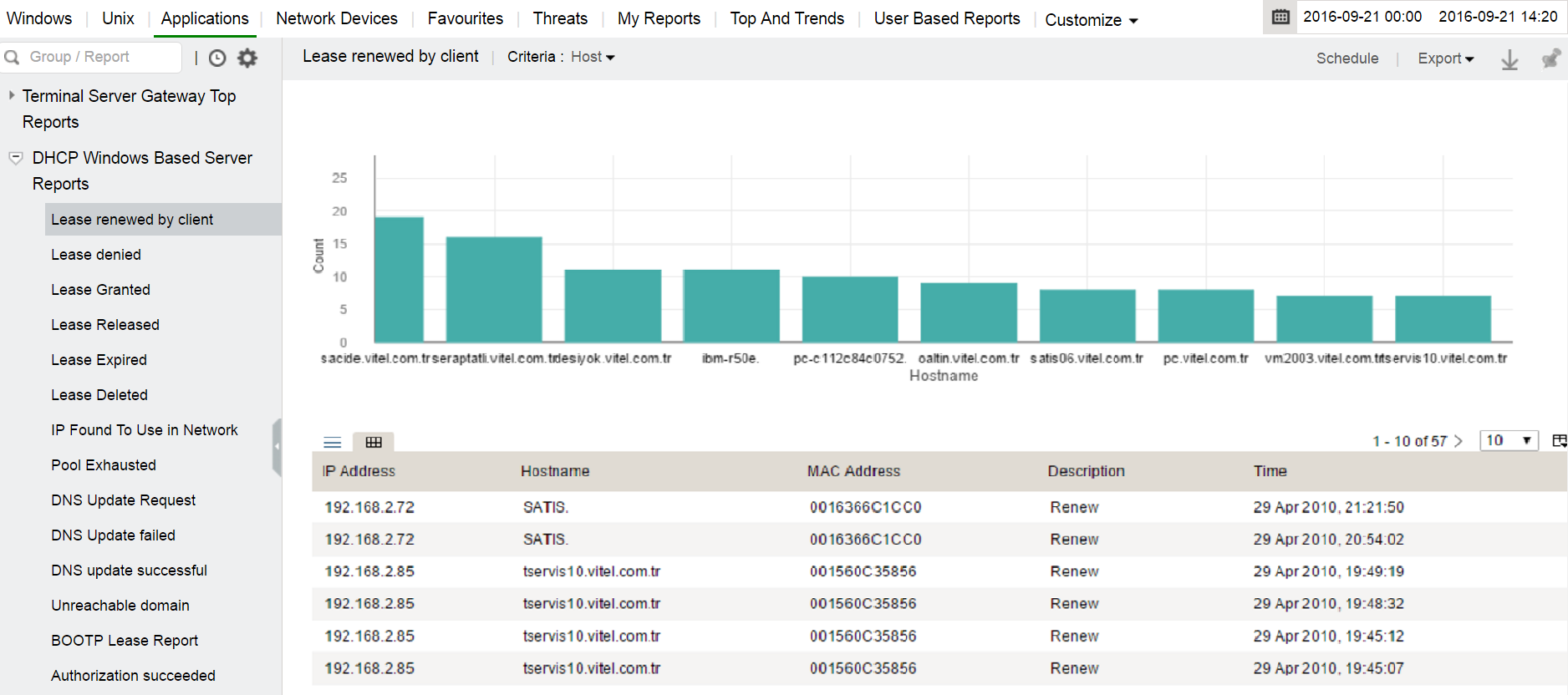Open the Lease denied report
Viewport: 1568px width, 695px height.
pos(96,255)
